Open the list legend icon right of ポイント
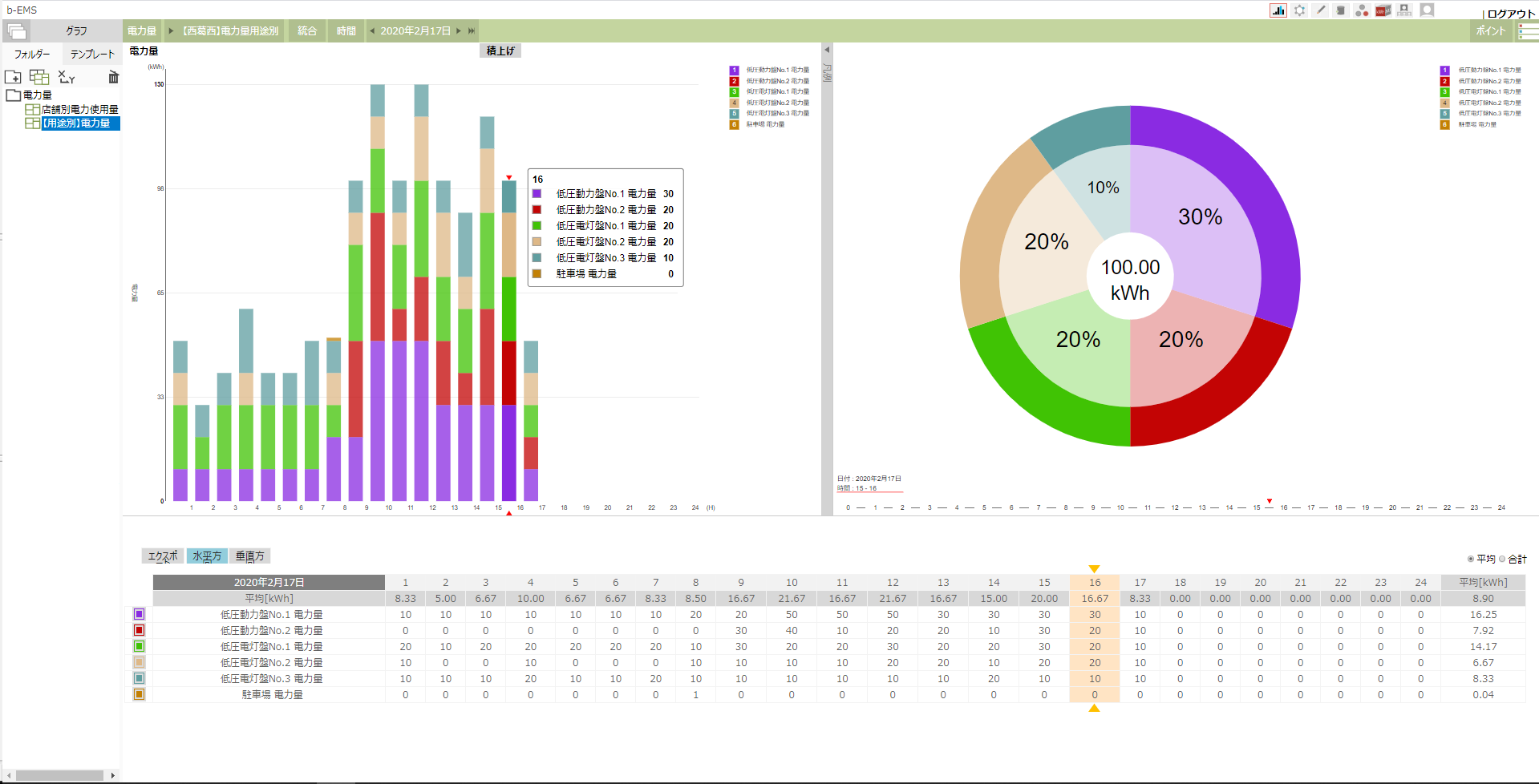The width and height of the screenshot is (1539, 784). (1528, 31)
